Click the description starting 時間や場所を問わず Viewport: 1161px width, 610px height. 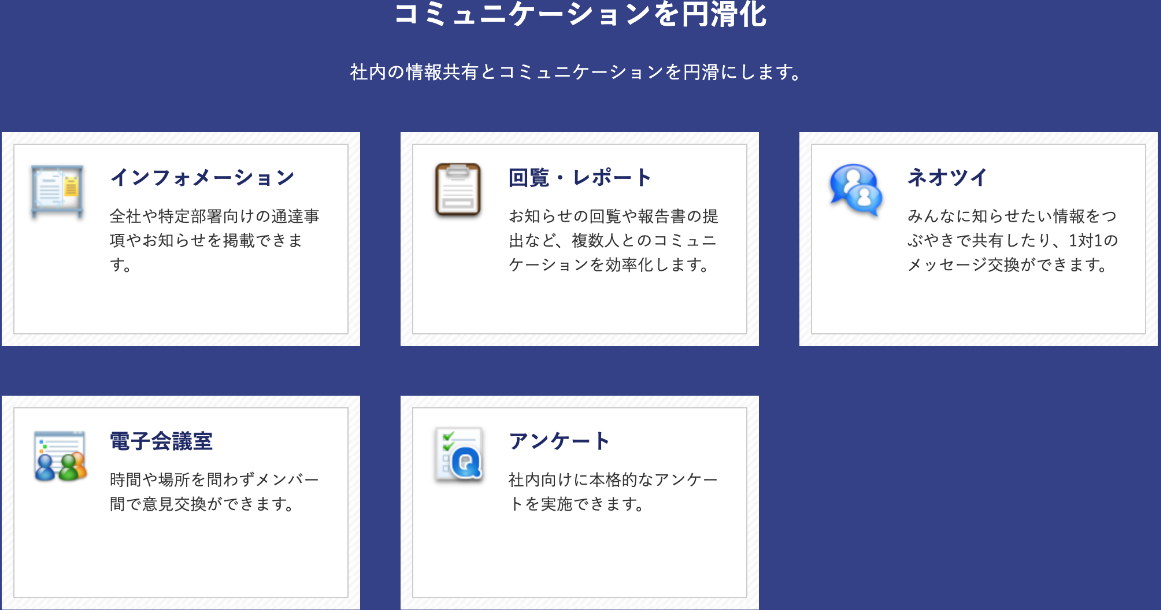pos(215,492)
